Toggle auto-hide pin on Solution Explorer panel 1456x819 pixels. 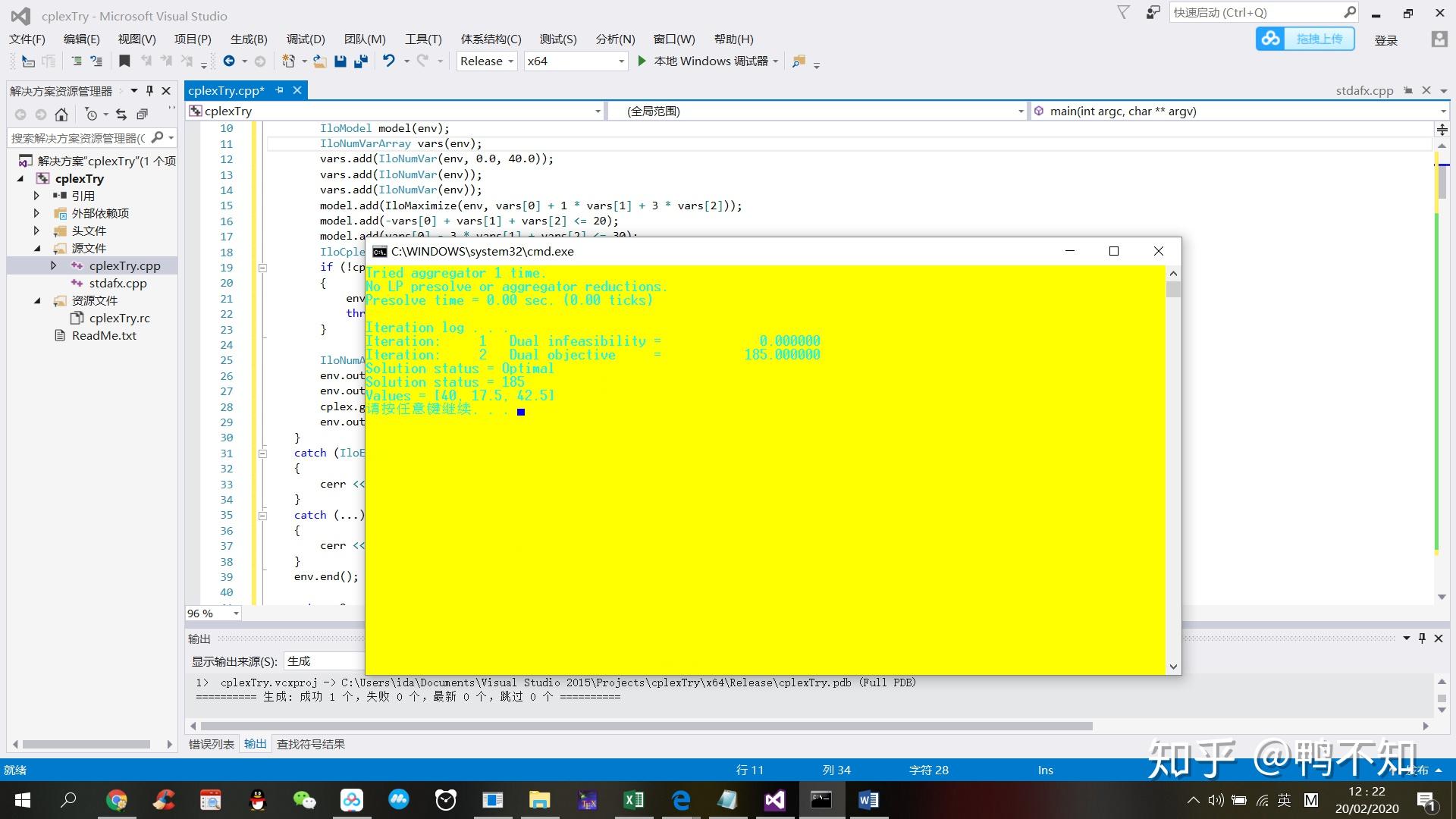[149, 91]
